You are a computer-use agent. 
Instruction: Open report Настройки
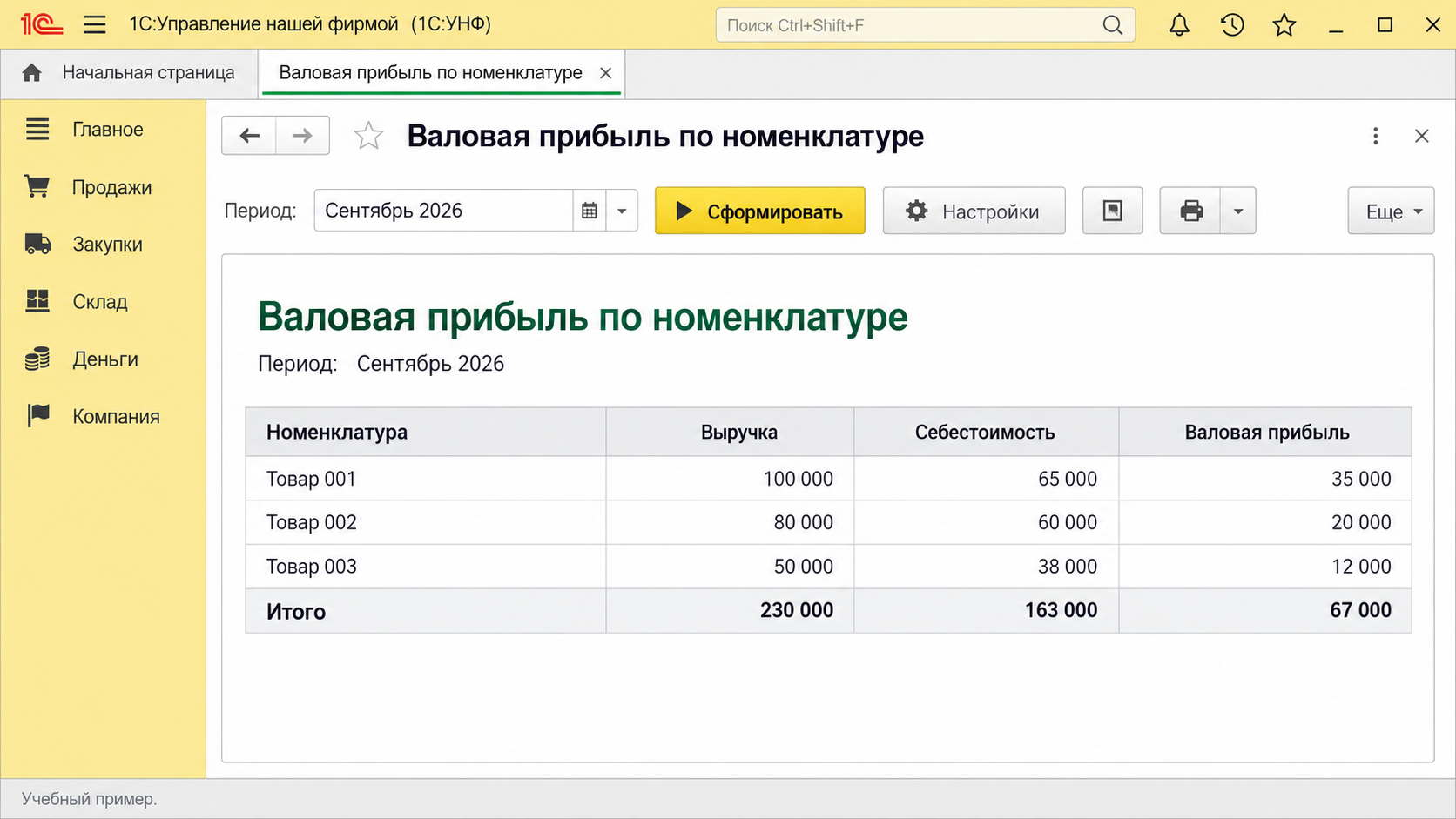click(974, 211)
